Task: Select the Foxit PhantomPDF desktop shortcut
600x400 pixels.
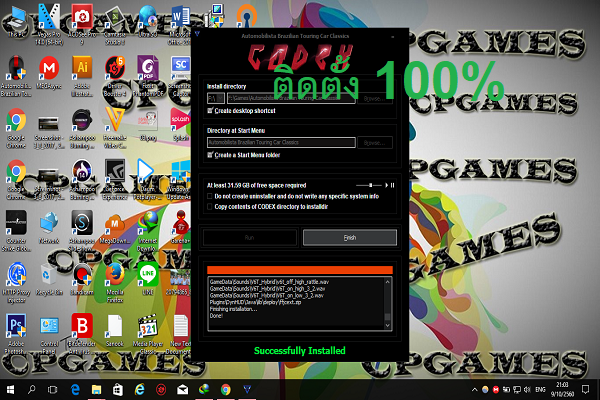Action: 148,76
